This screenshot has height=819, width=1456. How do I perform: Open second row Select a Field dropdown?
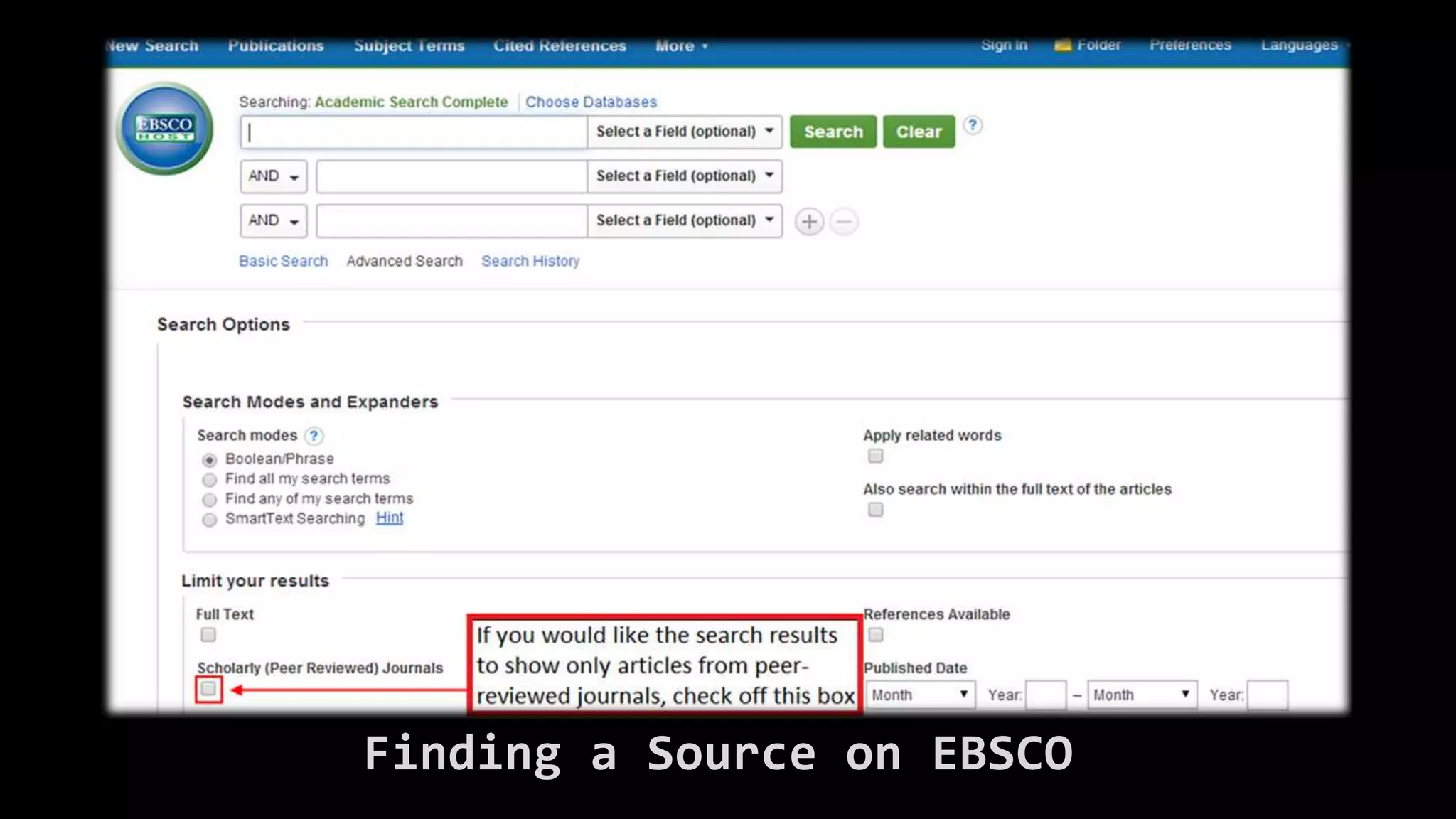685,176
